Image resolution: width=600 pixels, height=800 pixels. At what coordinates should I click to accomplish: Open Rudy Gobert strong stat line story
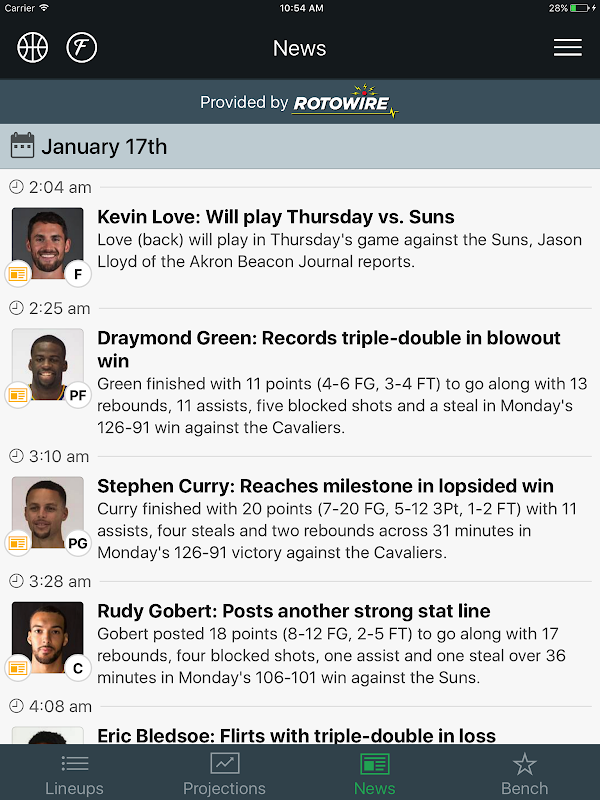tap(294, 611)
